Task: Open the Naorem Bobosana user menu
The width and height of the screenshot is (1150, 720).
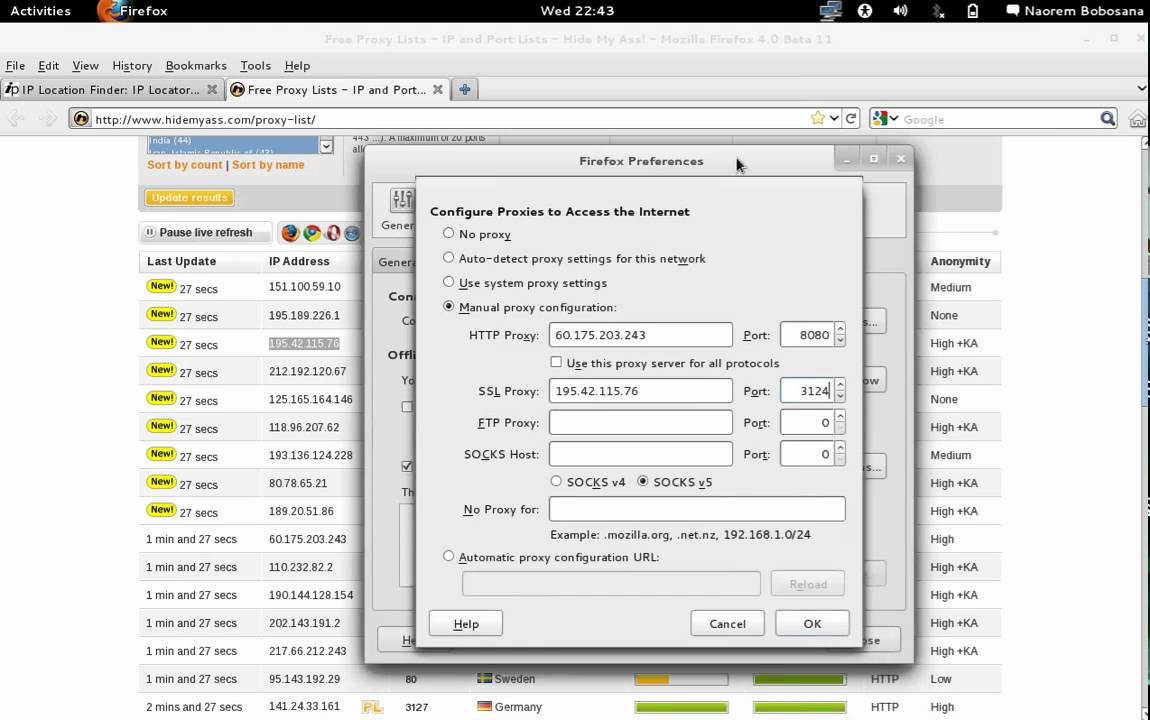Action: click(x=1074, y=11)
